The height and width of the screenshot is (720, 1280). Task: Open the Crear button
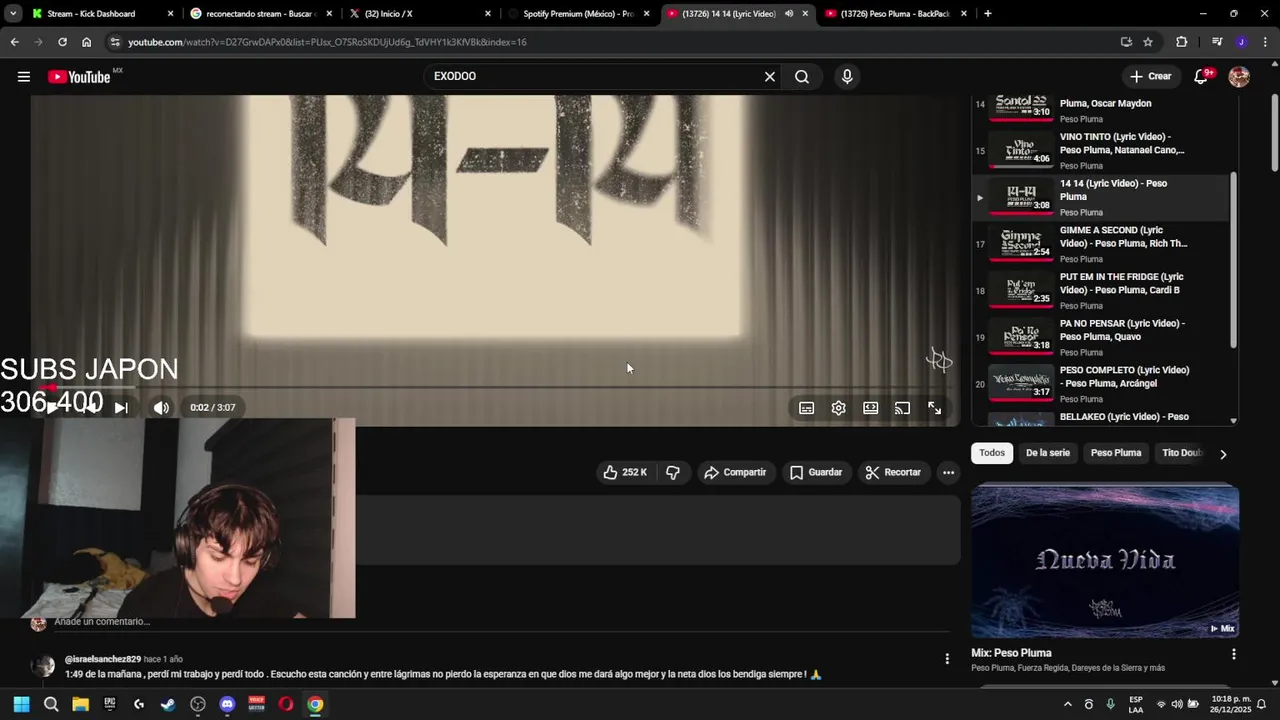pos(1151,77)
